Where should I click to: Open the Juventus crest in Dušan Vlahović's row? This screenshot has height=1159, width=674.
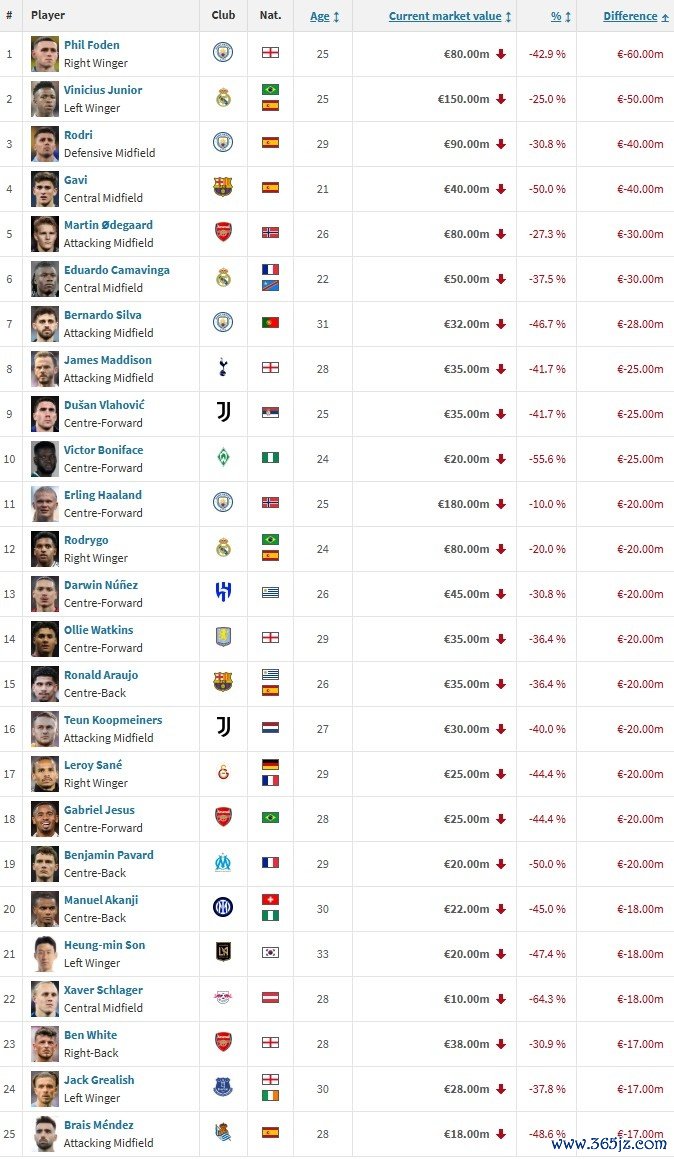(223, 412)
